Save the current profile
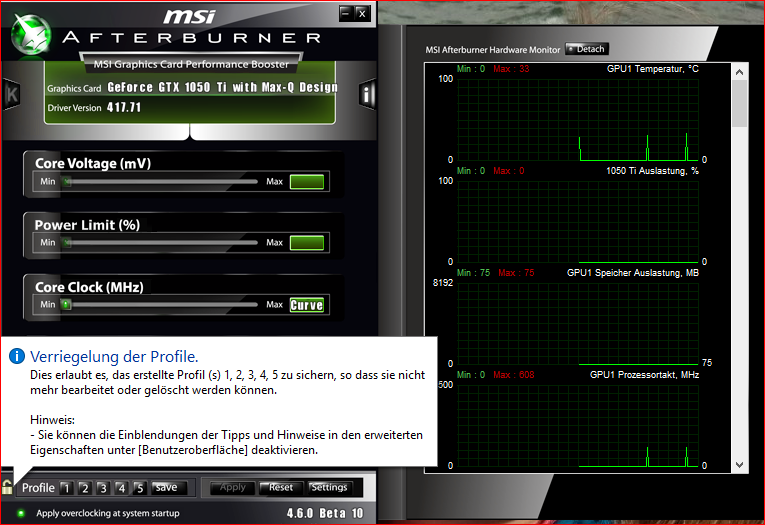The width and height of the screenshot is (765, 525). [168, 487]
